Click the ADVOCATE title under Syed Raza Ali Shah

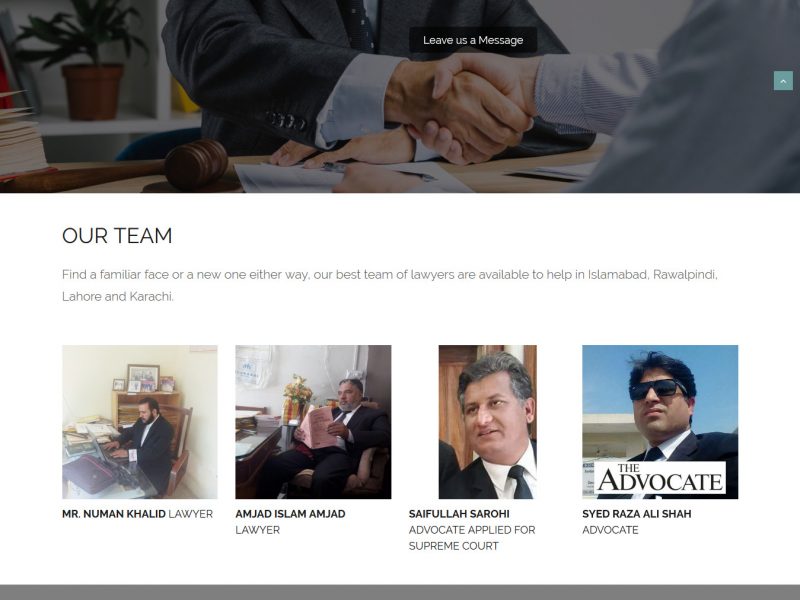tap(610, 530)
